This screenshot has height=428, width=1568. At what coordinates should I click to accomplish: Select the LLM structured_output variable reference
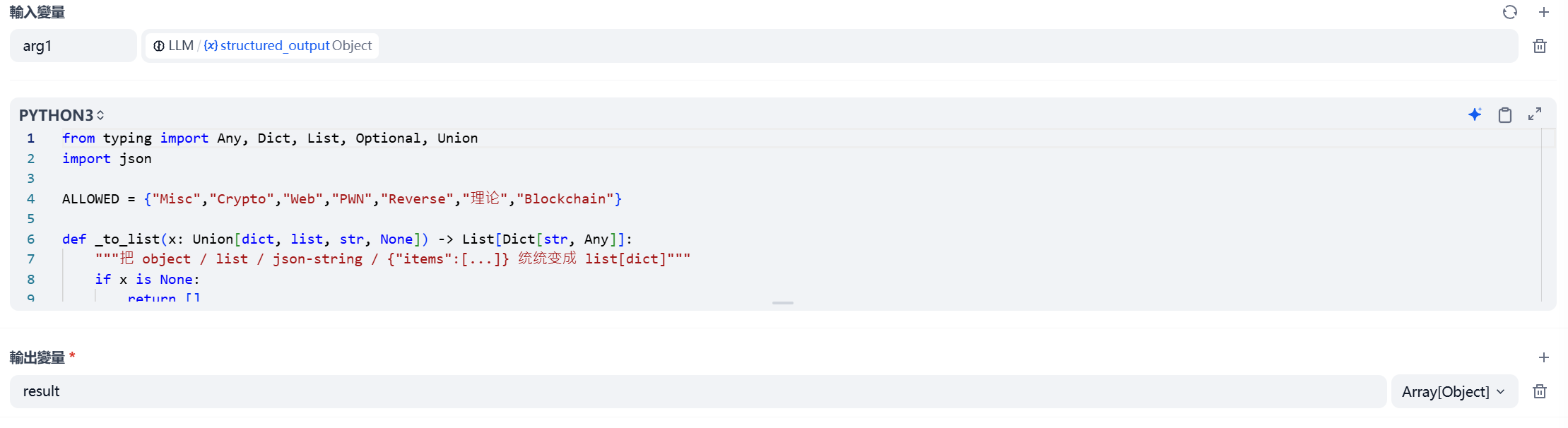point(262,45)
